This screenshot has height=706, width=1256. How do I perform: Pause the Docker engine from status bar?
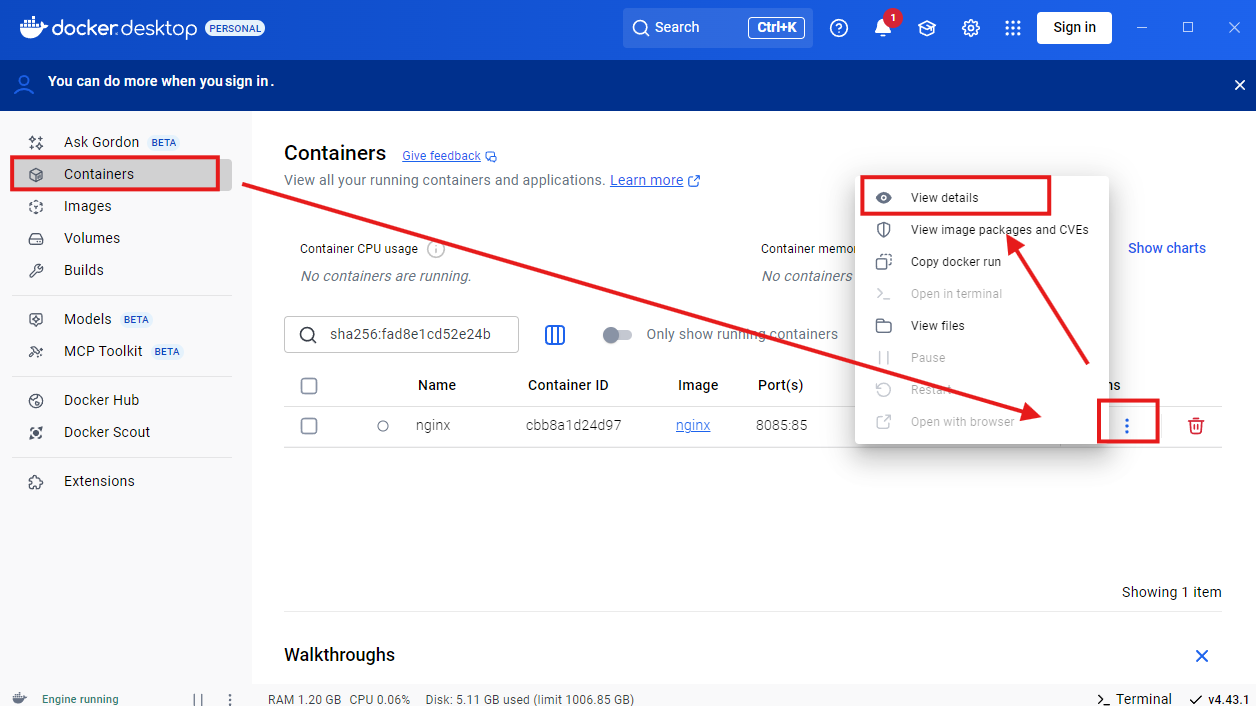[x=198, y=700]
